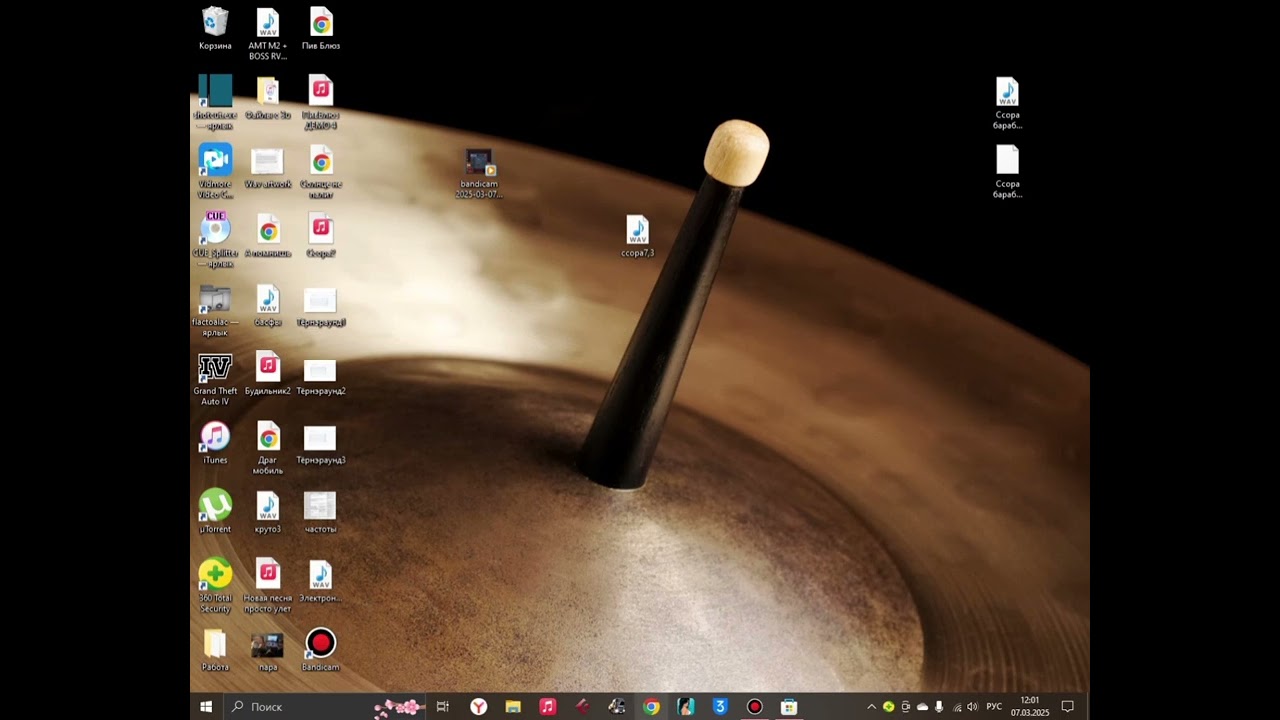Open Microsoft Store from the taskbar

pyautogui.click(x=789, y=707)
